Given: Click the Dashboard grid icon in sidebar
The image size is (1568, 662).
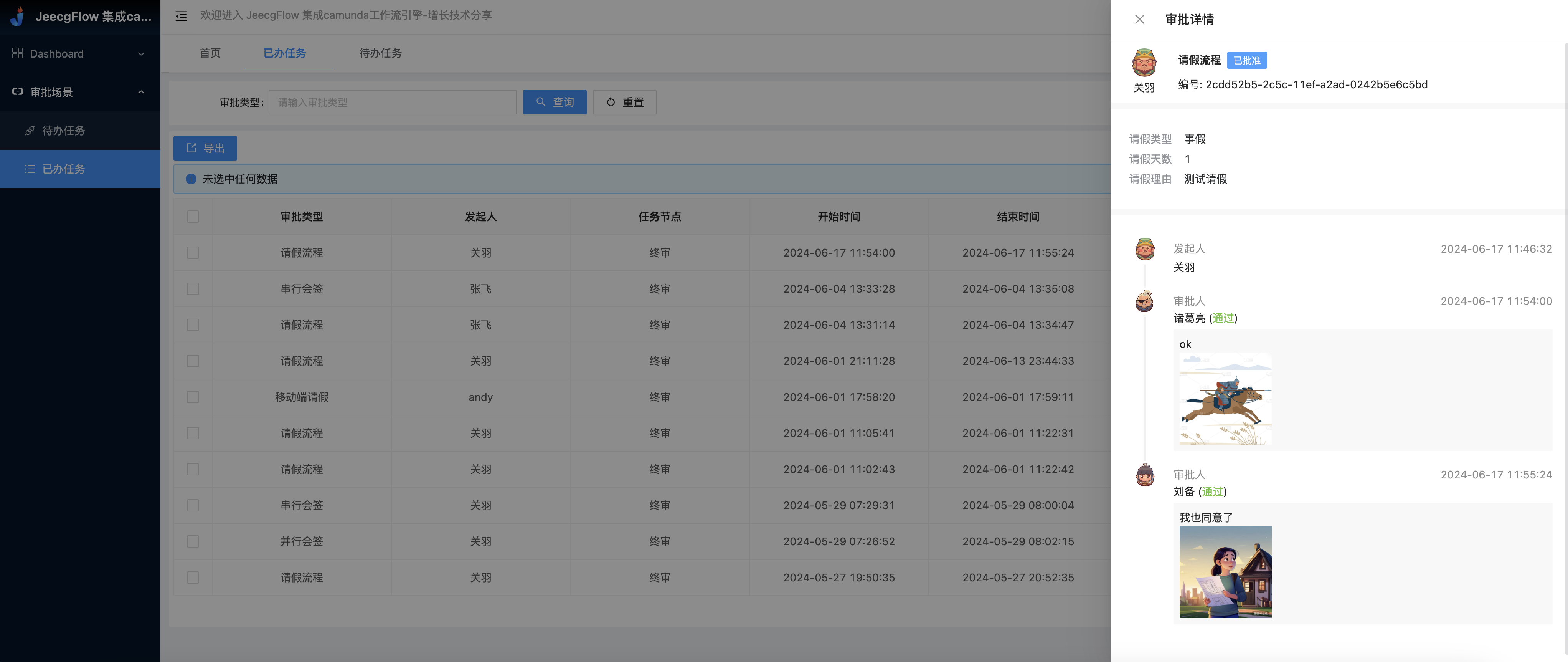Looking at the screenshot, I should [x=17, y=54].
